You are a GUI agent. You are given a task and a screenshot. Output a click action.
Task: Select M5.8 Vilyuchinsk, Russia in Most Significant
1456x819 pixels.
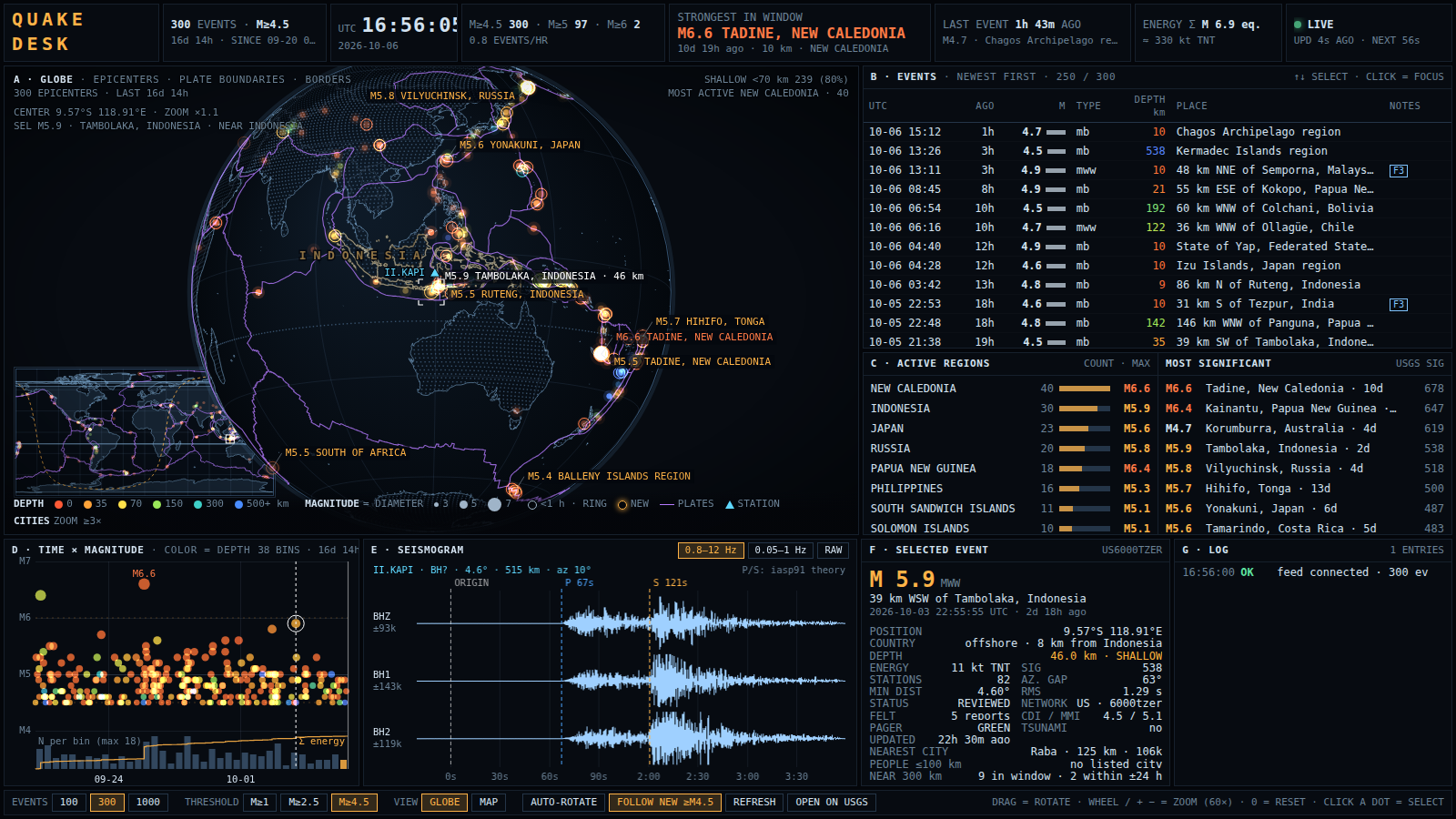(1305, 469)
